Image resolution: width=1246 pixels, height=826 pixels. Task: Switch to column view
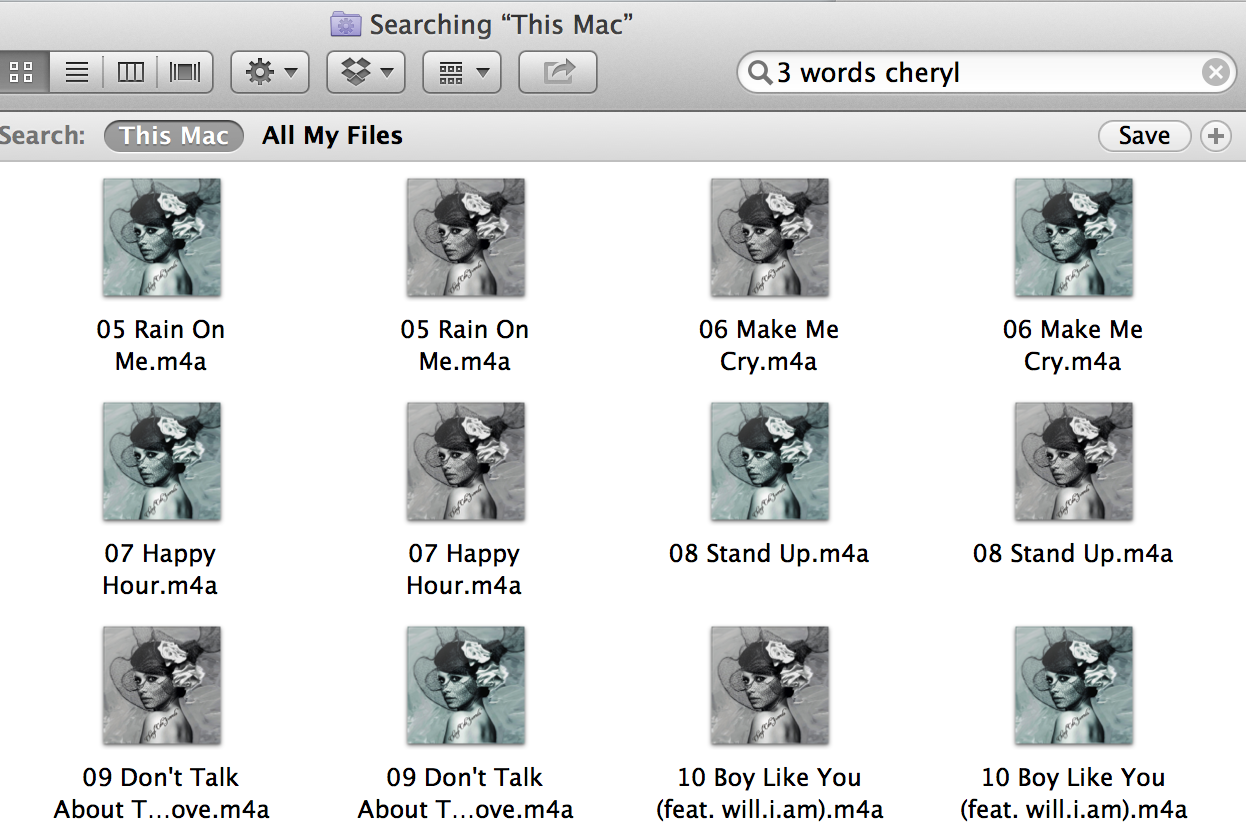click(x=131, y=72)
